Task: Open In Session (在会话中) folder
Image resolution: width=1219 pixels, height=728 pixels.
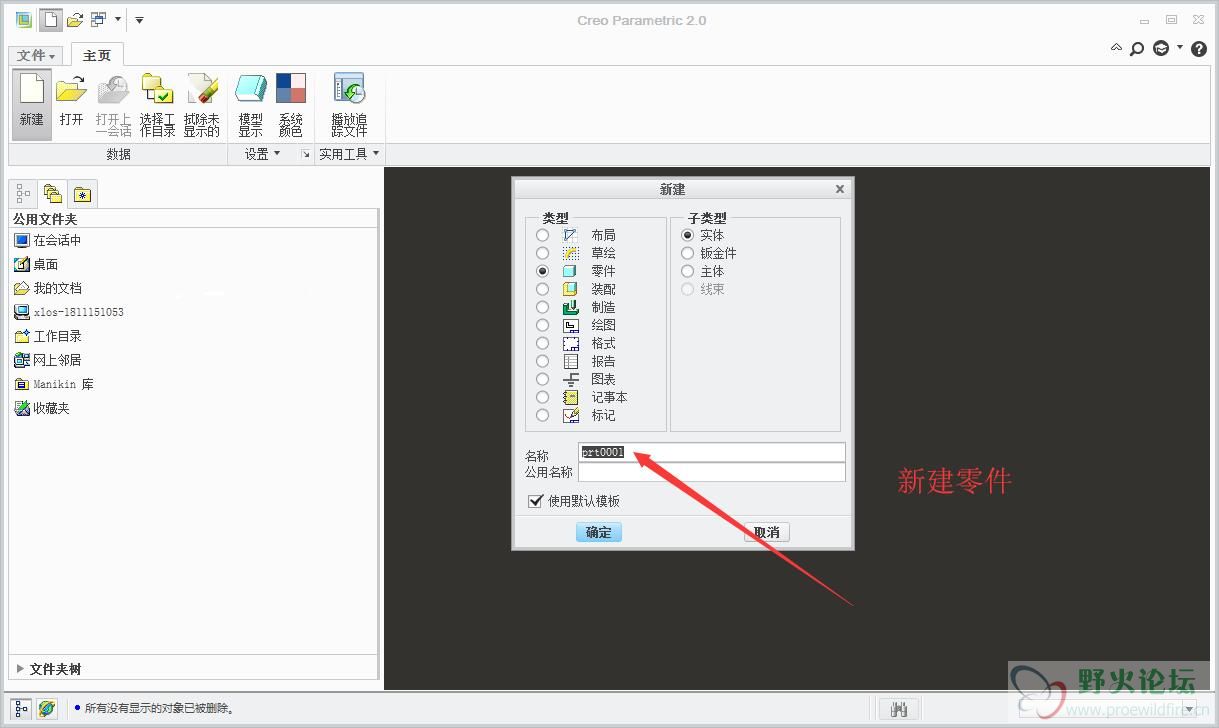Action: [x=47, y=240]
